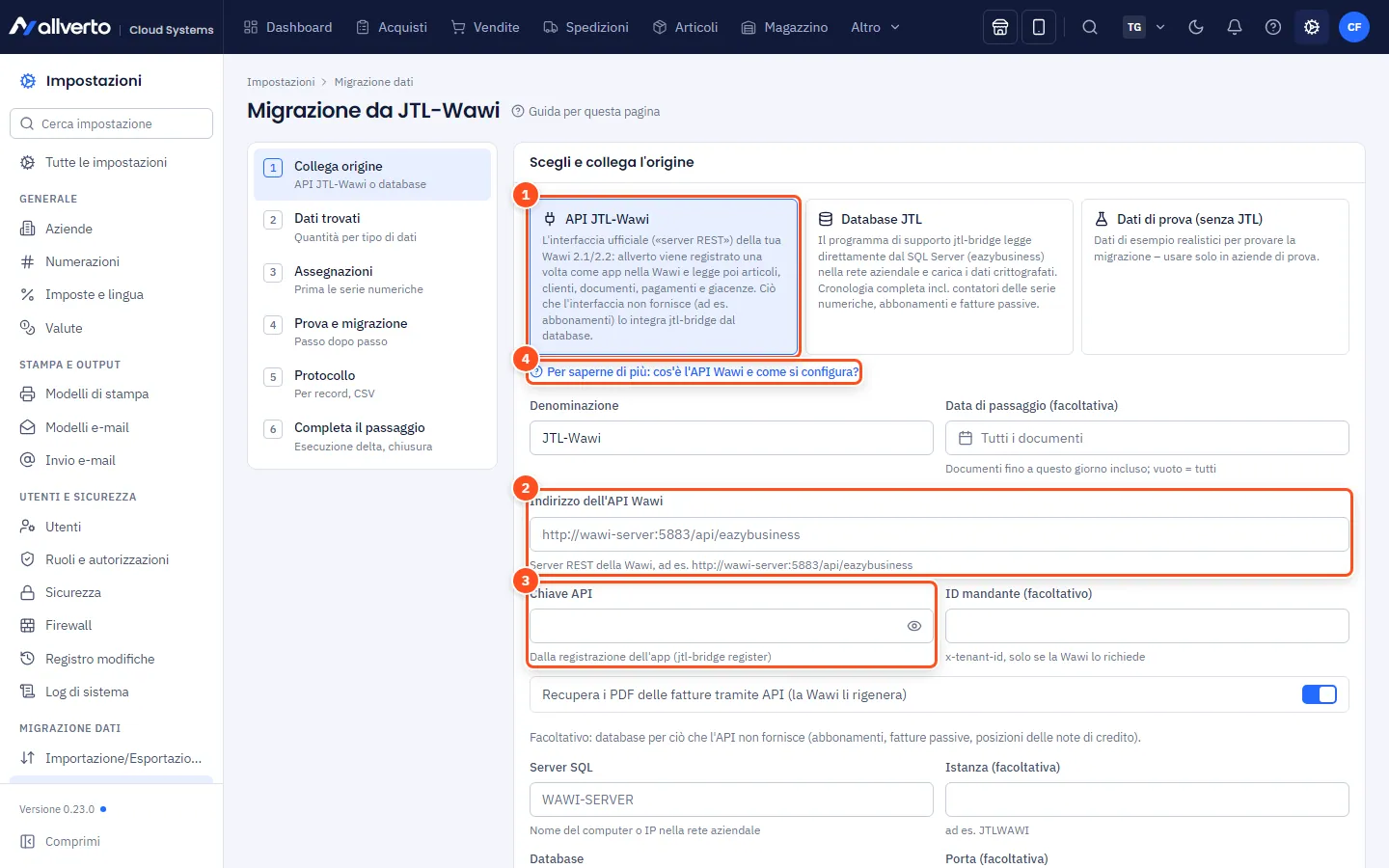Show the Chiave API with eye icon
Image resolution: width=1389 pixels, height=868 pixels.
(914, 626)
